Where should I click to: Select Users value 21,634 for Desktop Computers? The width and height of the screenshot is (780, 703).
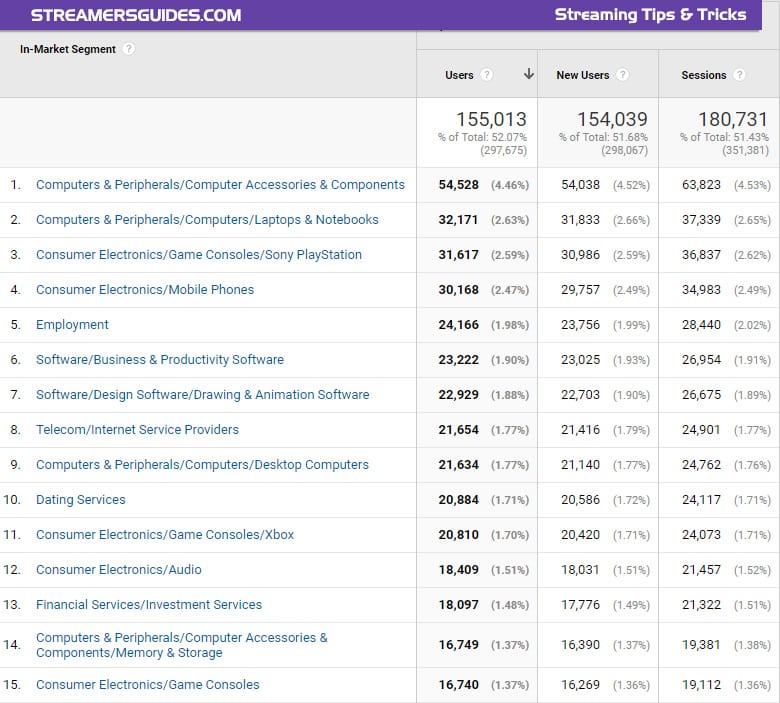point(458,465)
